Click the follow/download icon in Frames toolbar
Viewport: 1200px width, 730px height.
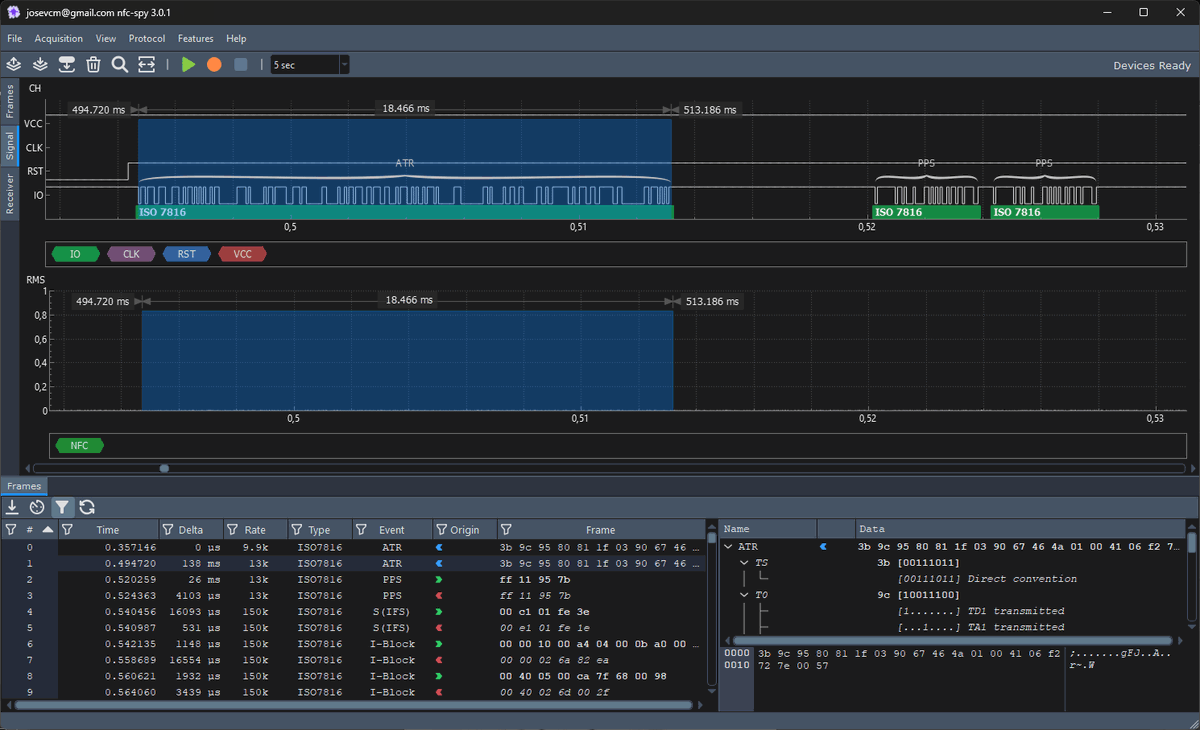[x=13, y=507]
